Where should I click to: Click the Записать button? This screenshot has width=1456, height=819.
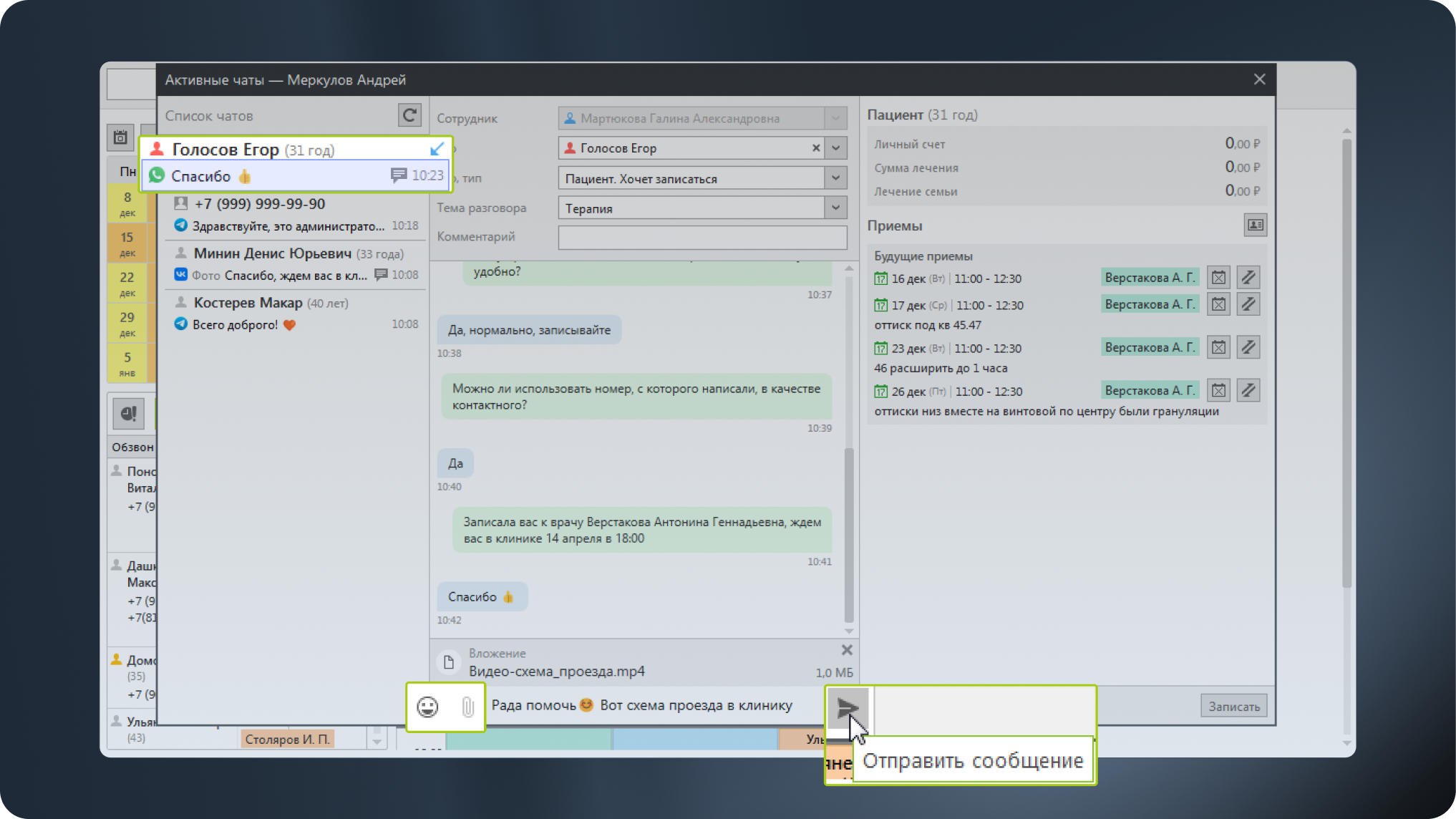(x=1233, y=707)
